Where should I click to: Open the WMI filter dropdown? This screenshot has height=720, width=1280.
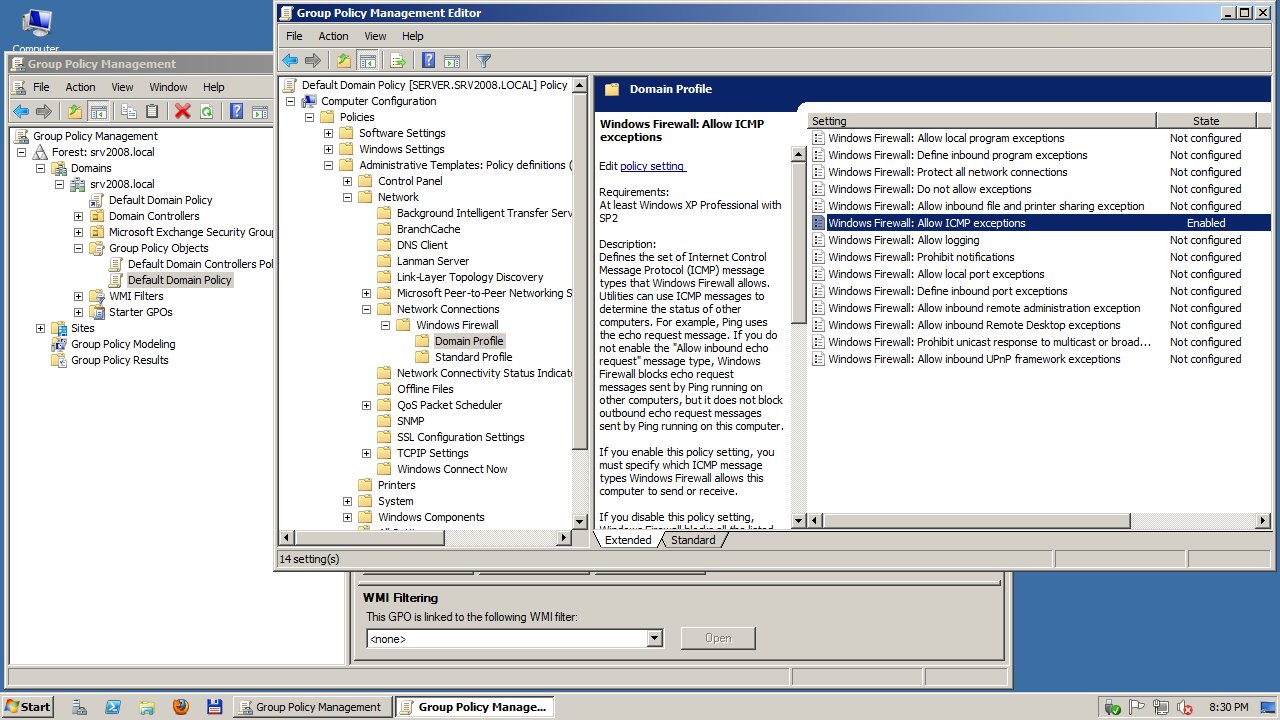(x=655, y=638)
